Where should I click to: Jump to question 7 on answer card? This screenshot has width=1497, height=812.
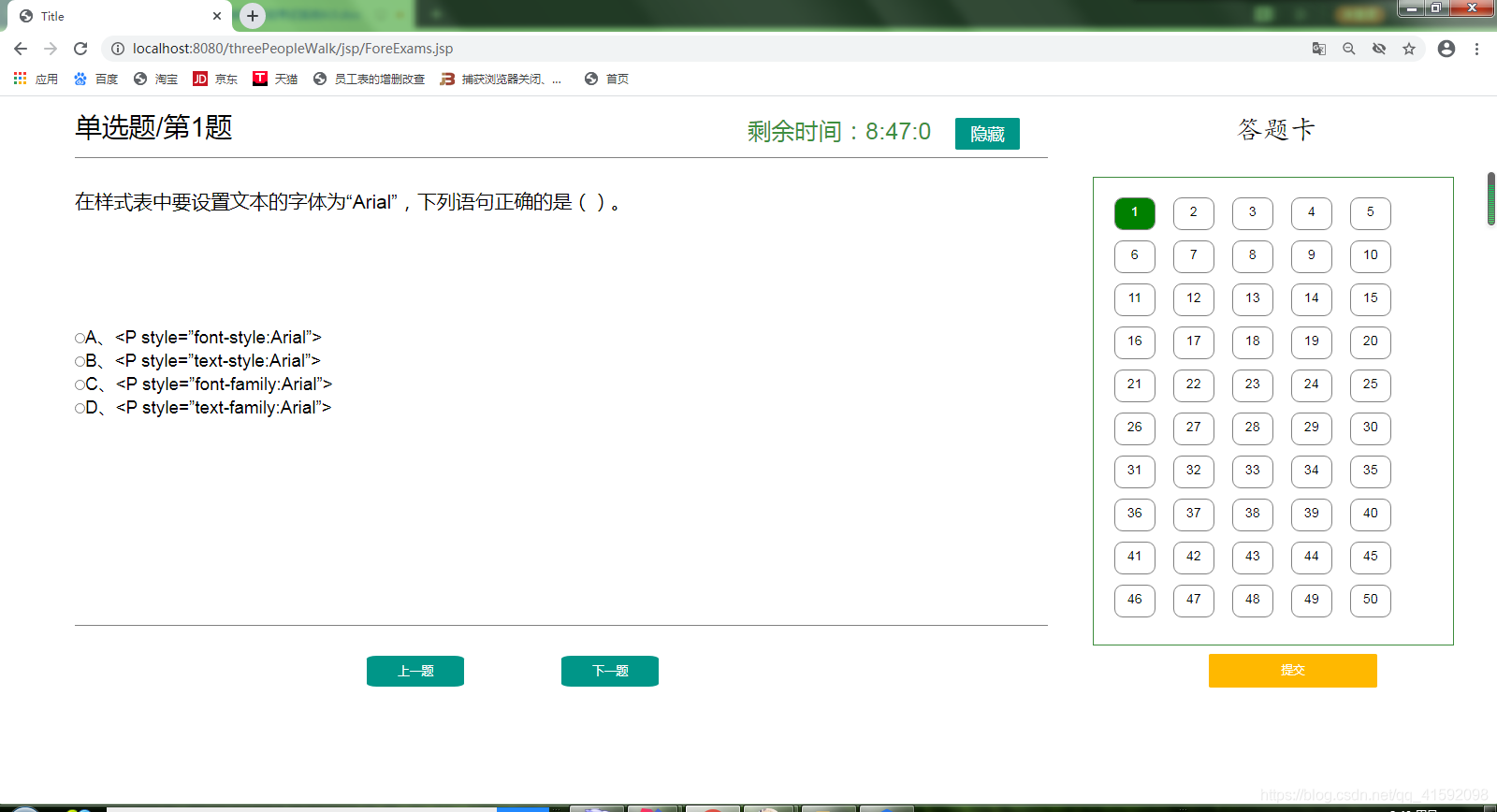[1194, 256]
